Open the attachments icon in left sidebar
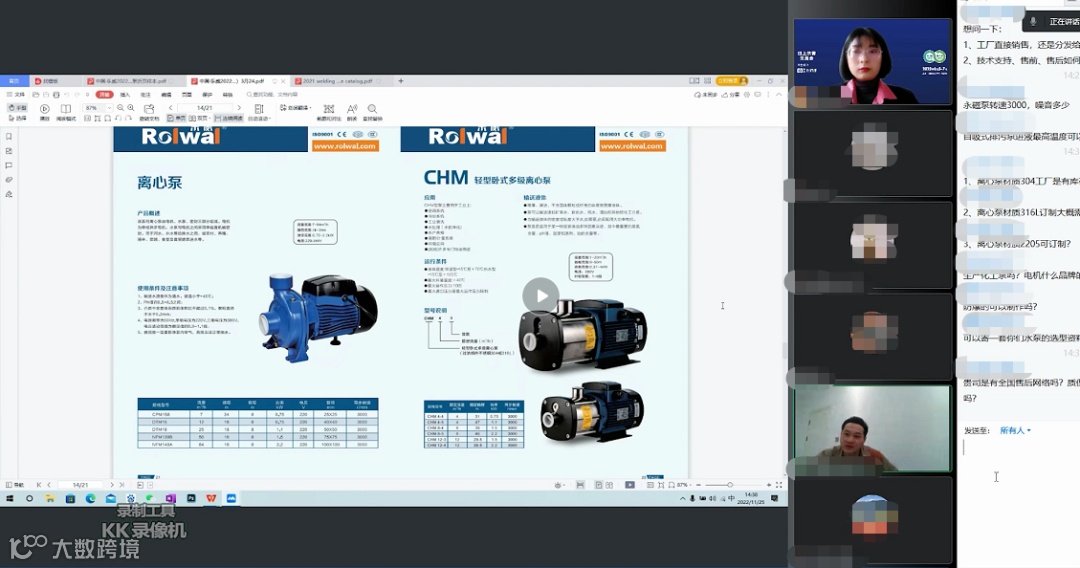Viewport: 1080px width, 568px height. [9, 180]
